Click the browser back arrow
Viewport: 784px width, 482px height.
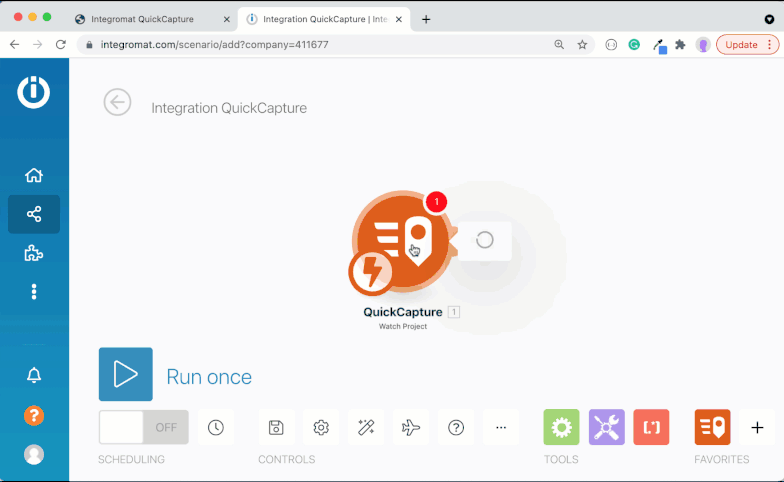[14, 44]
